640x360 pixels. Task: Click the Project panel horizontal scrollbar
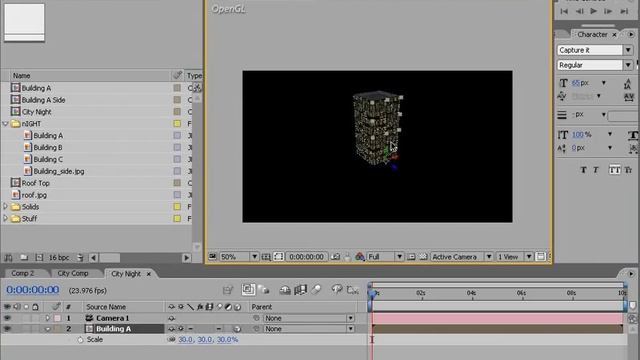pos(140,258)
